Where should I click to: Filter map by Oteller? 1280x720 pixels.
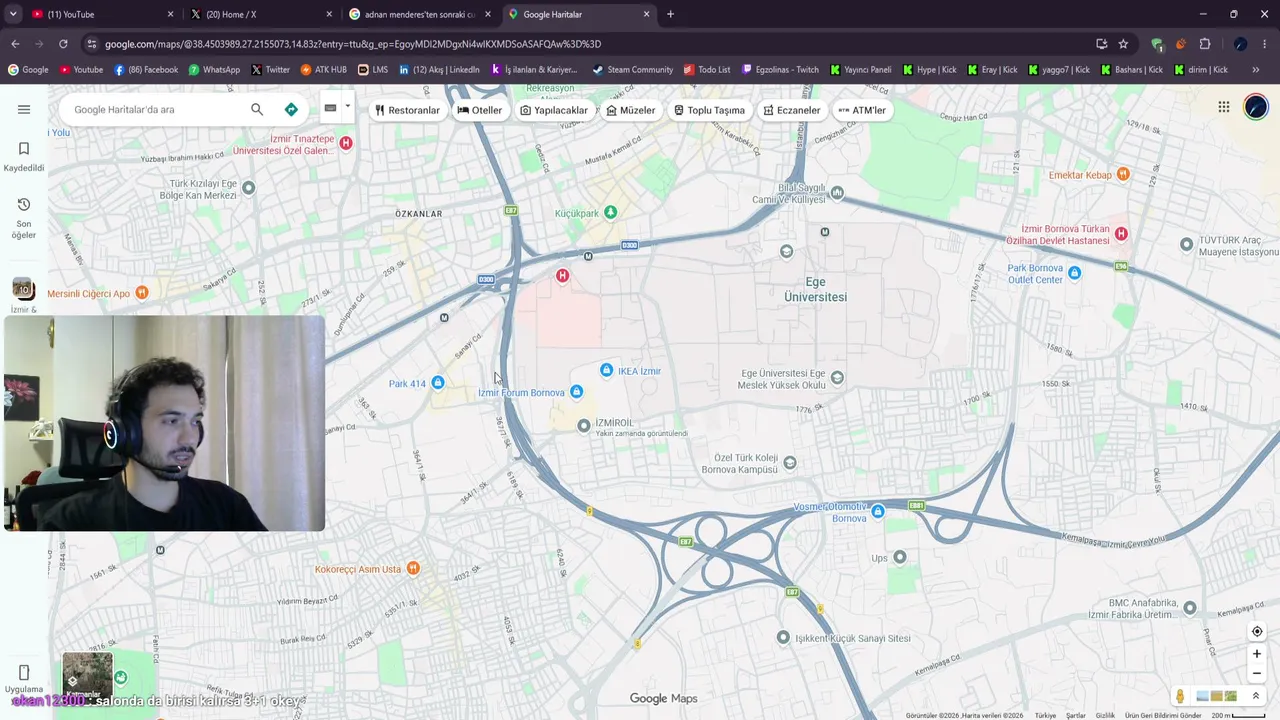click(x=480, y=110)
